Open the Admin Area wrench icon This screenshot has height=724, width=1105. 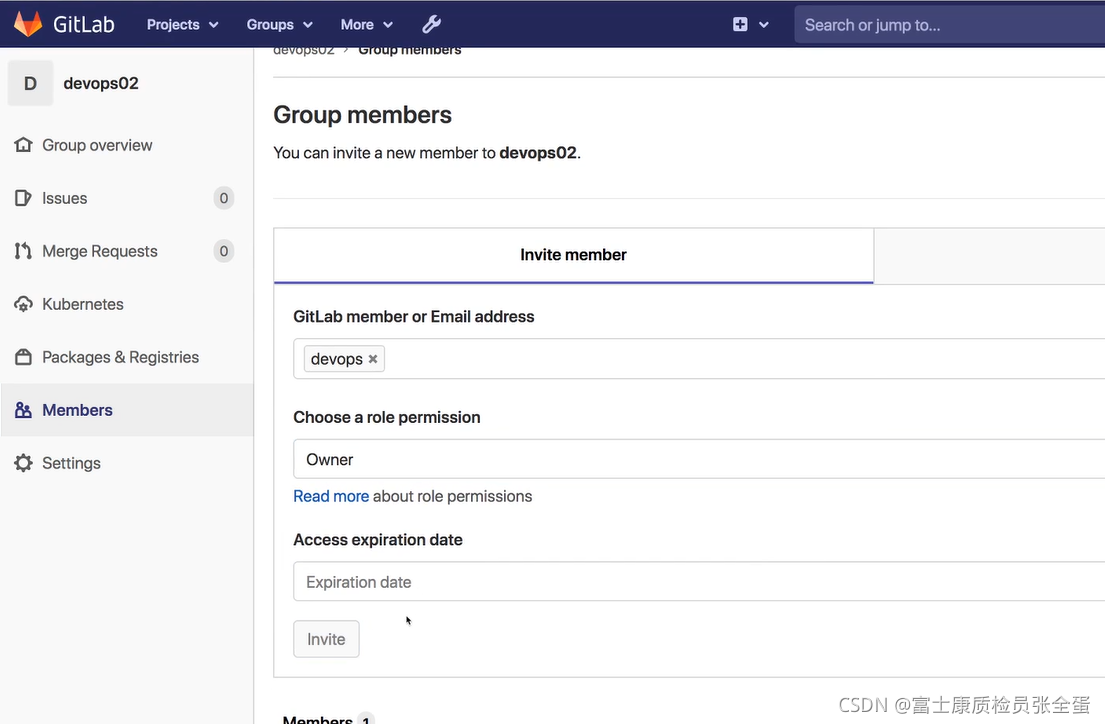pos(431,24)
